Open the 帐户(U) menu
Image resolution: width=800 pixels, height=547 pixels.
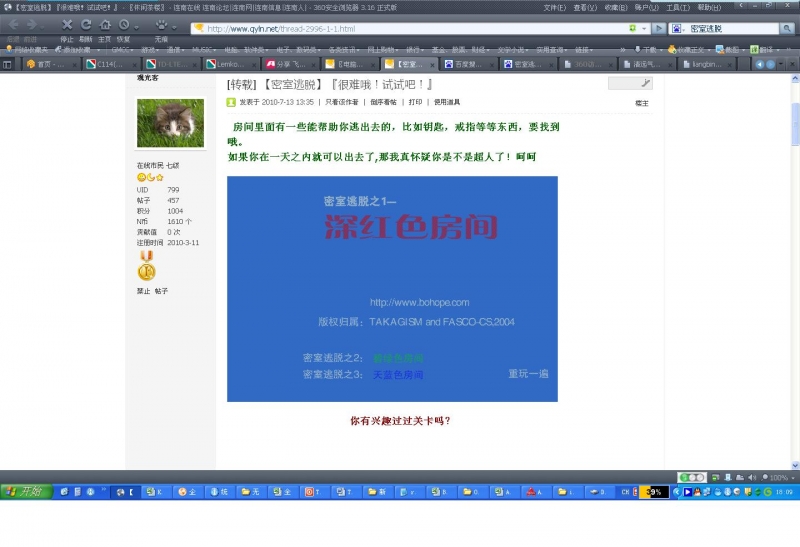coord(647,7)
